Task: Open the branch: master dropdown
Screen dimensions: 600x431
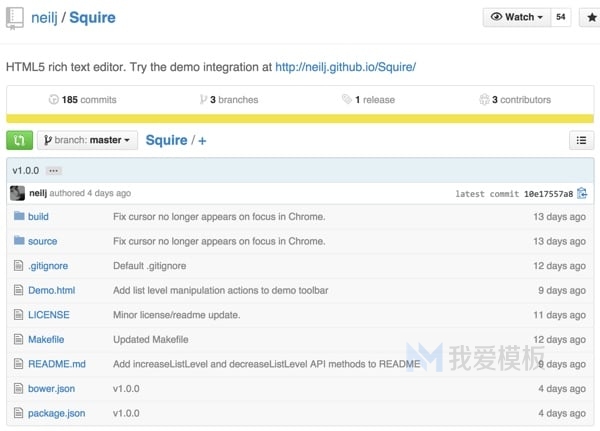Action: click(87, 140)
